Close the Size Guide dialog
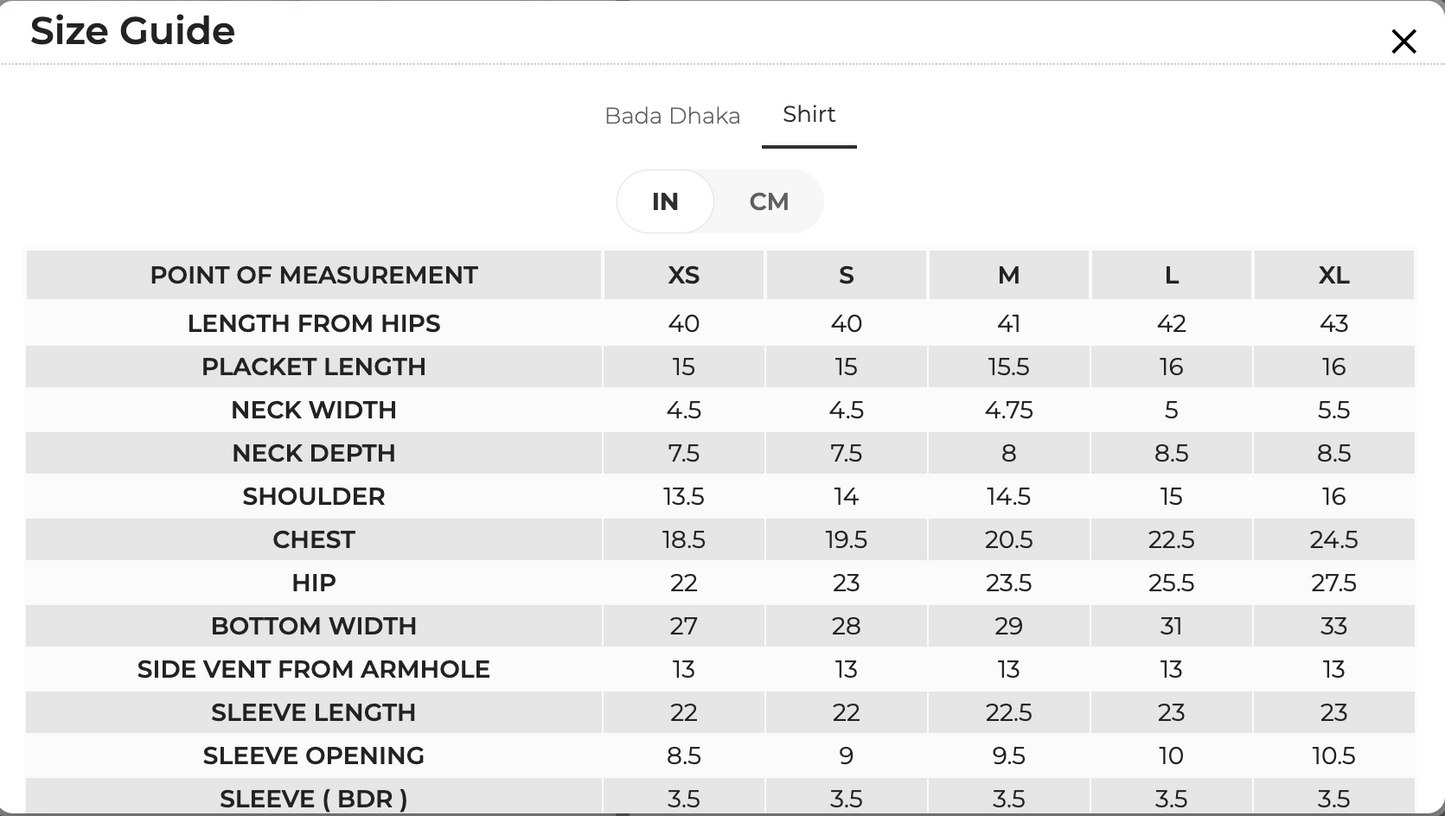 pos(1403,41)
